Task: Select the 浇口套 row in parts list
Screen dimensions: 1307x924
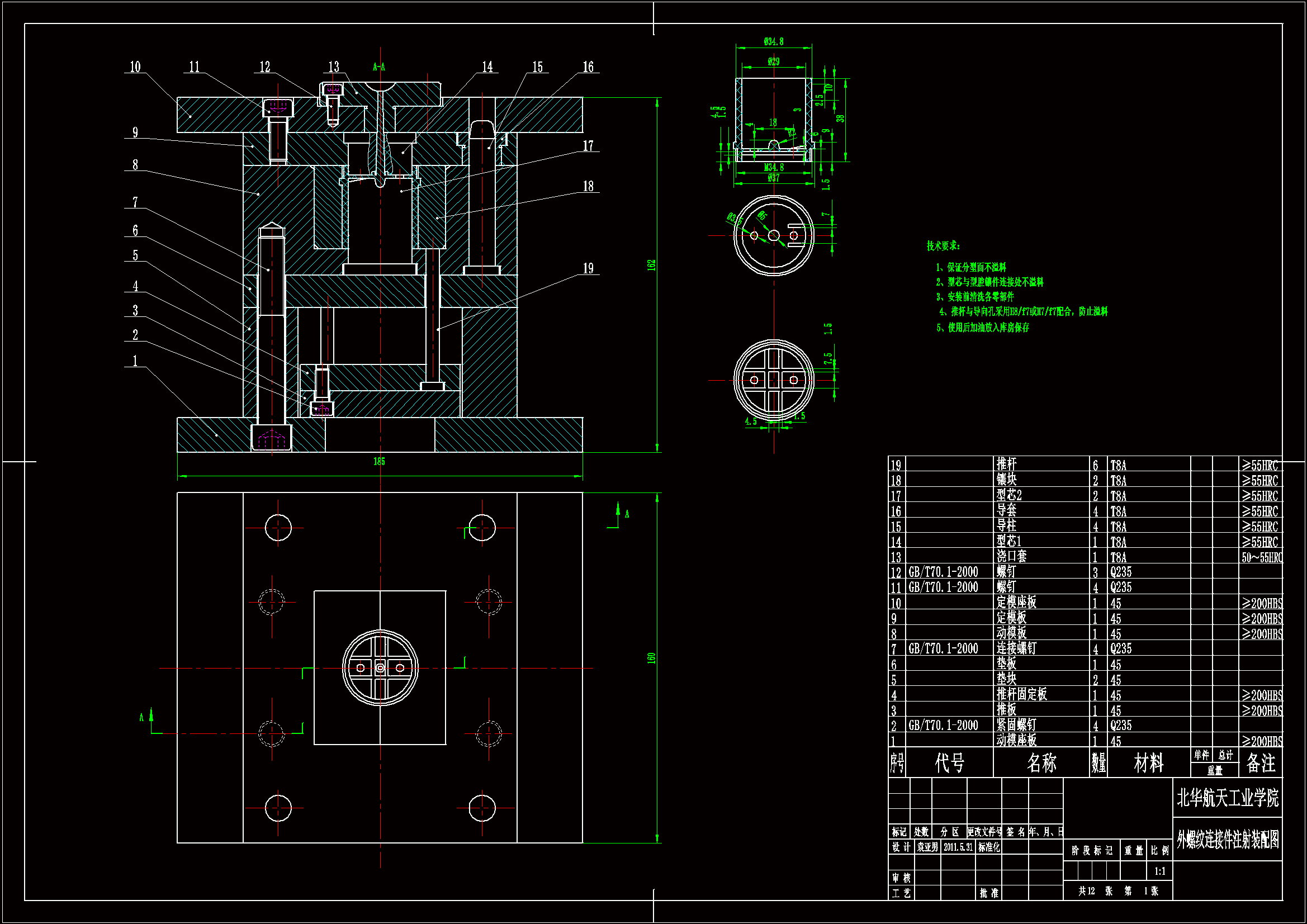Action: [1012, 556]
